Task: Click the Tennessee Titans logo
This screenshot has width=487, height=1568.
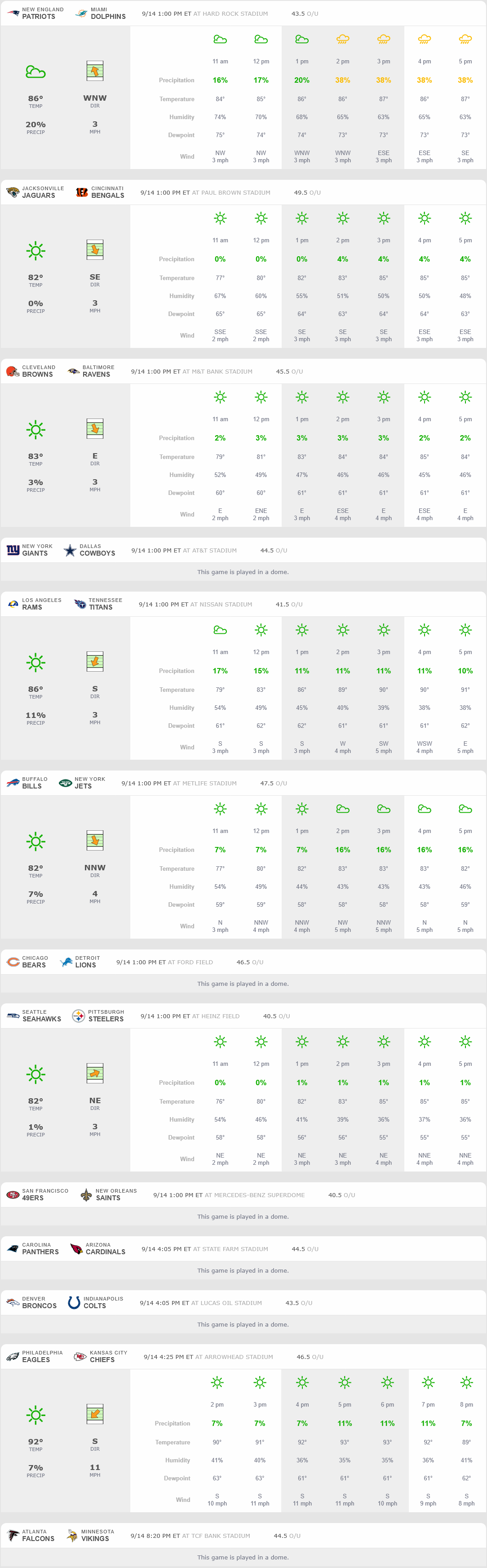Action: [x=80, y=604]
